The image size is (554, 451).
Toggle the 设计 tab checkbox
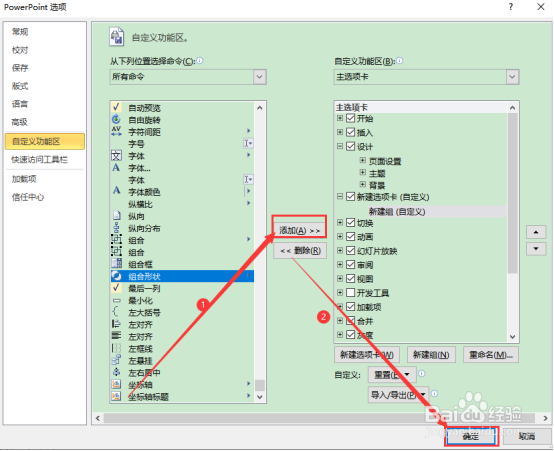(x=350, y=146)
